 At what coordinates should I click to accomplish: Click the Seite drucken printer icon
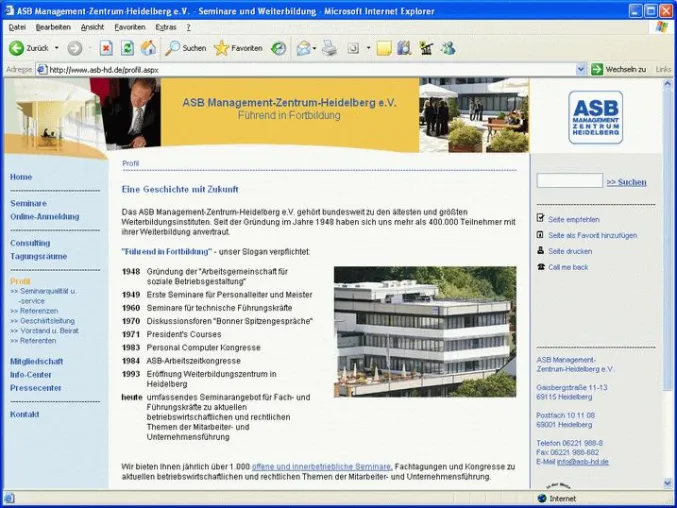(540, 250)
